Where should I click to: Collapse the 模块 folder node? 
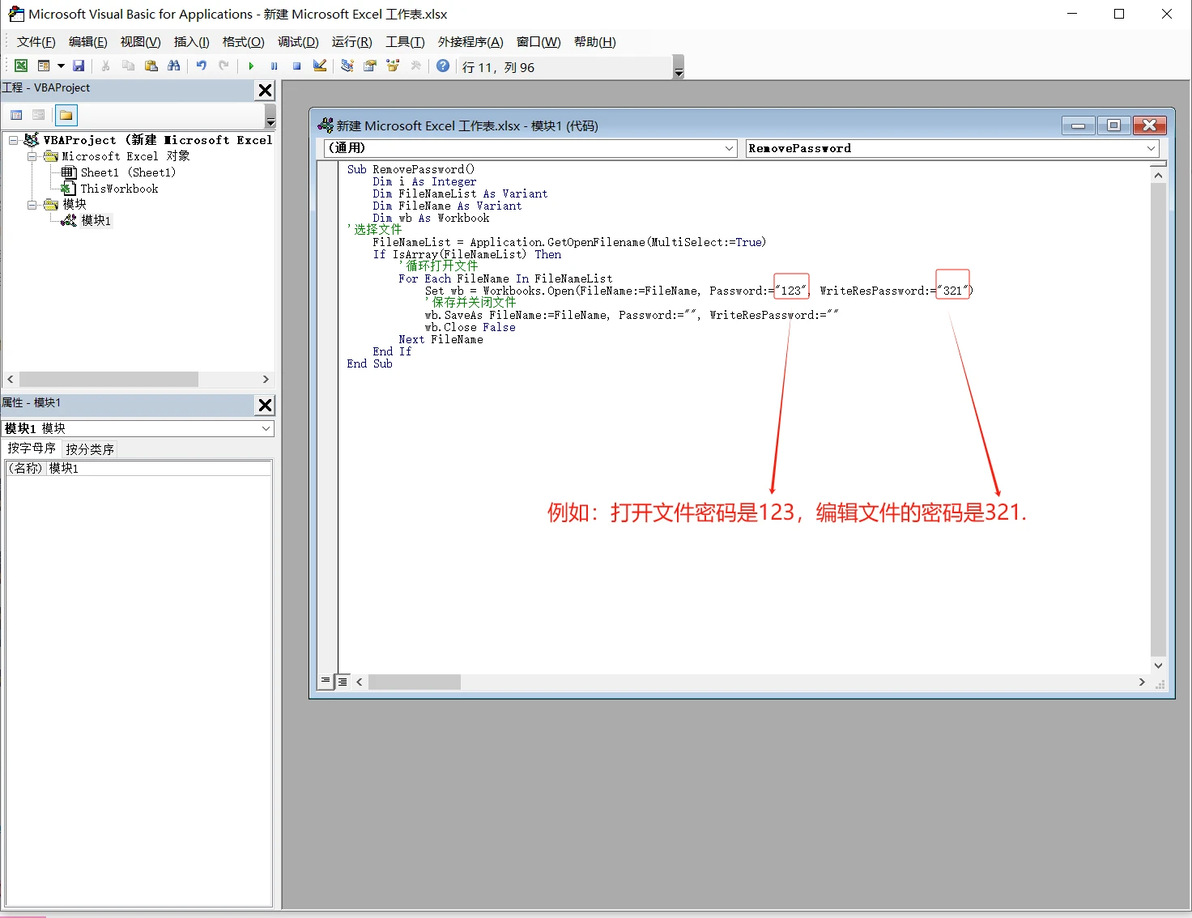32,204
